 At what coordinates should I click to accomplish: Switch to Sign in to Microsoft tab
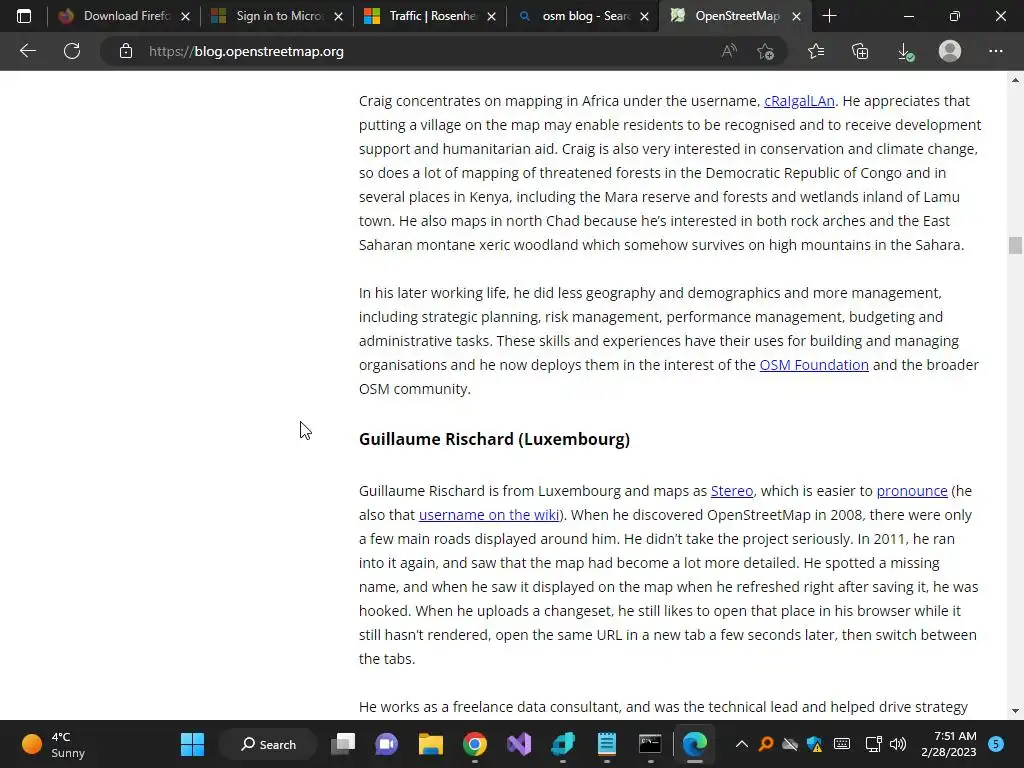[x=277, y=16]
